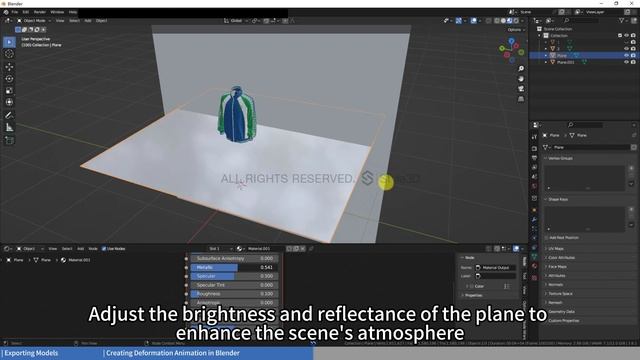Screen dimensions: 640x360
Task: Click the viewport pan hand icon
Action: [521, 78]
